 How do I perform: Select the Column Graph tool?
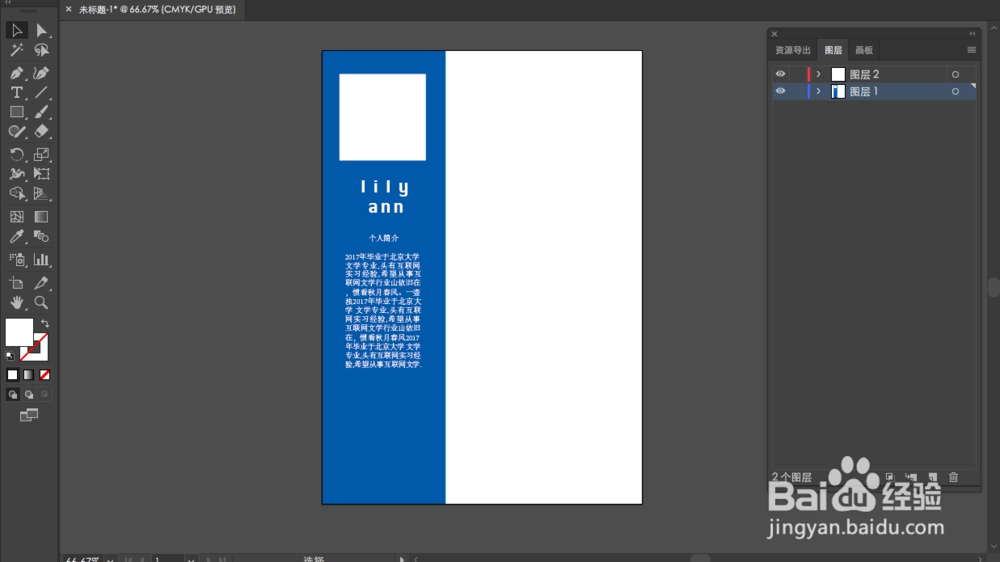41,260
